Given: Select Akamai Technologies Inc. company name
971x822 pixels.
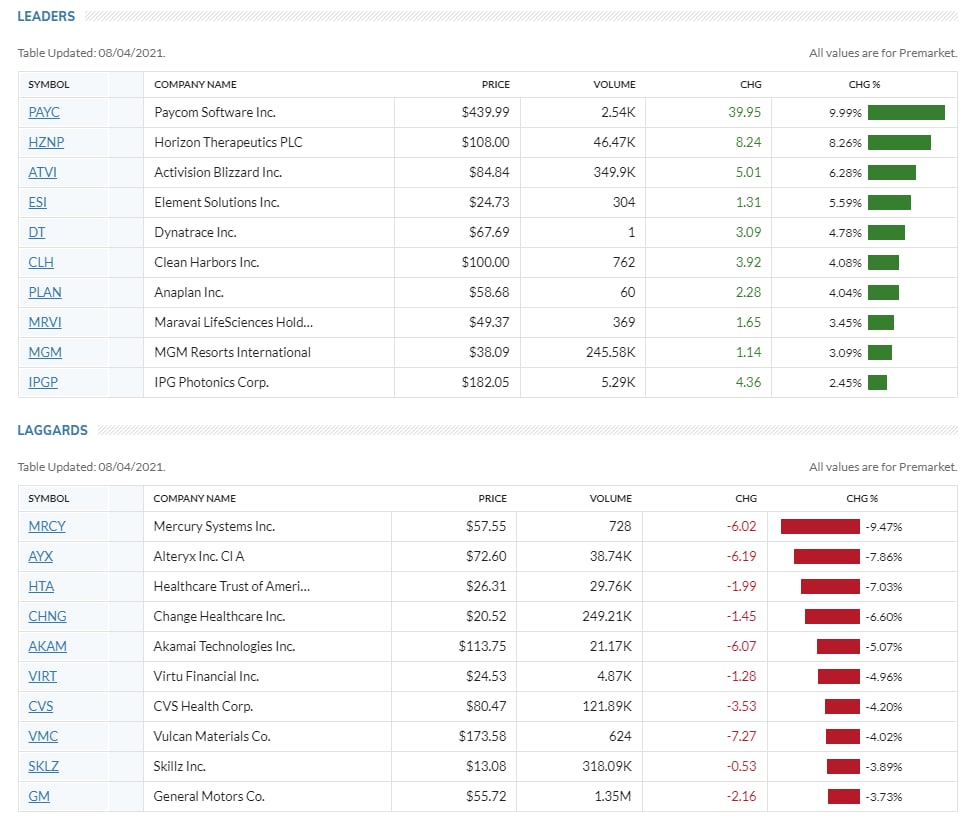Looking at the screenshot, I should 224,647.
